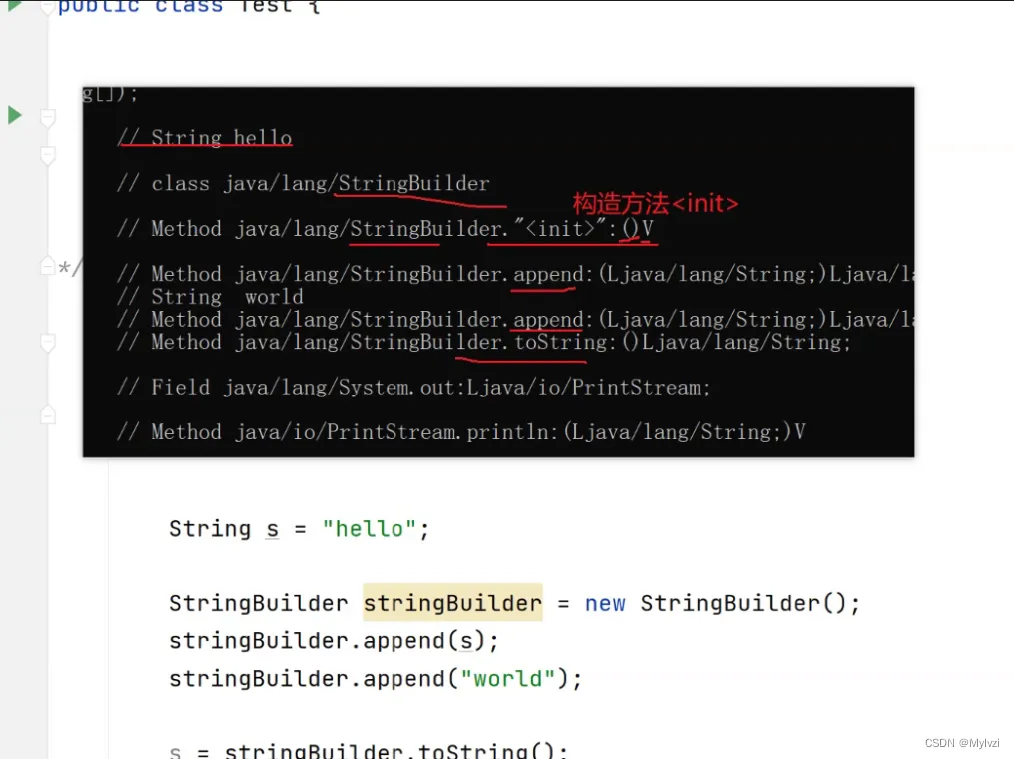Viewport: 1014px width, 759px height.
Task: Toggle fold marker right of the main-method run arrow
Action: [x=48, y=118]
